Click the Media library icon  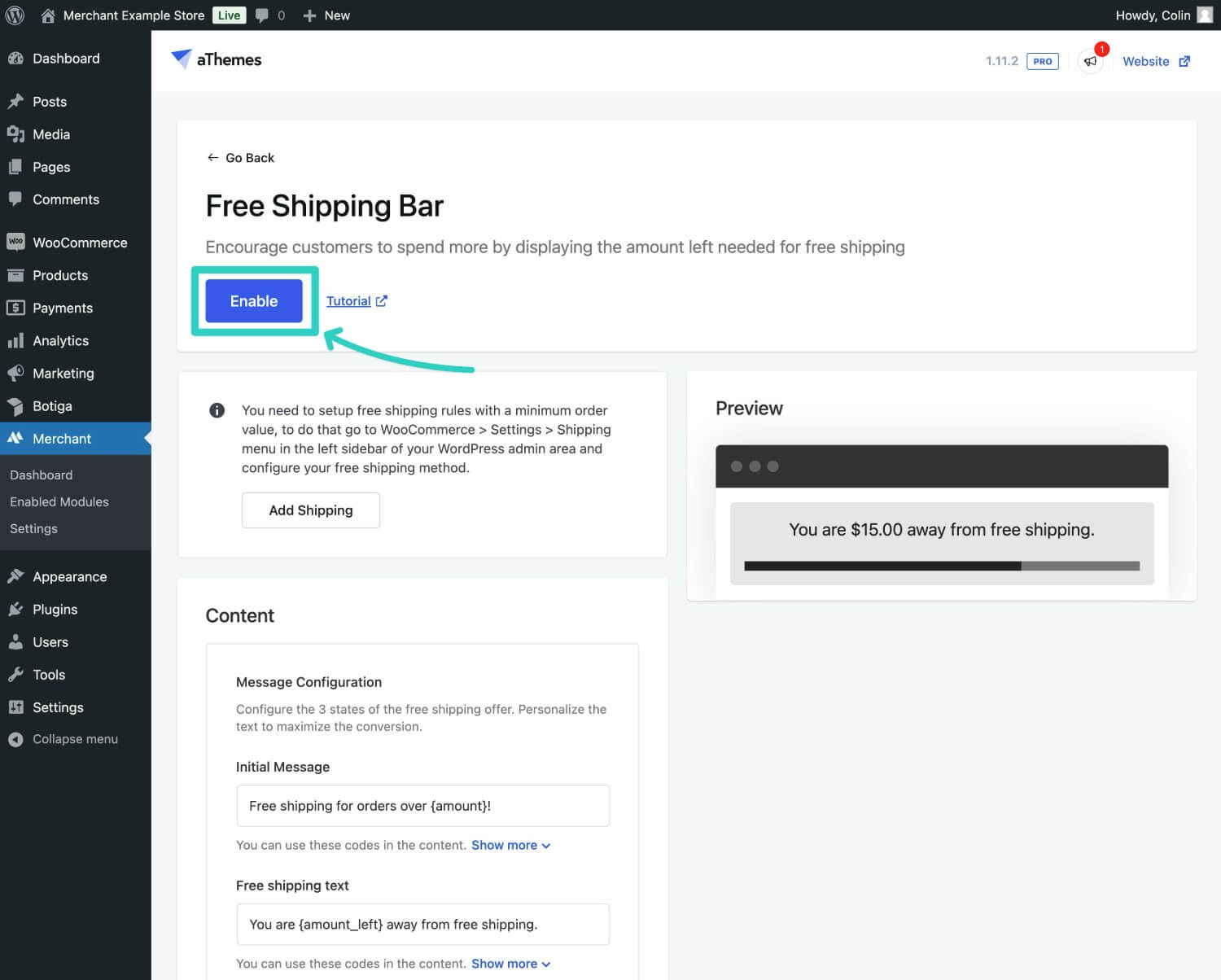(15, 134)
